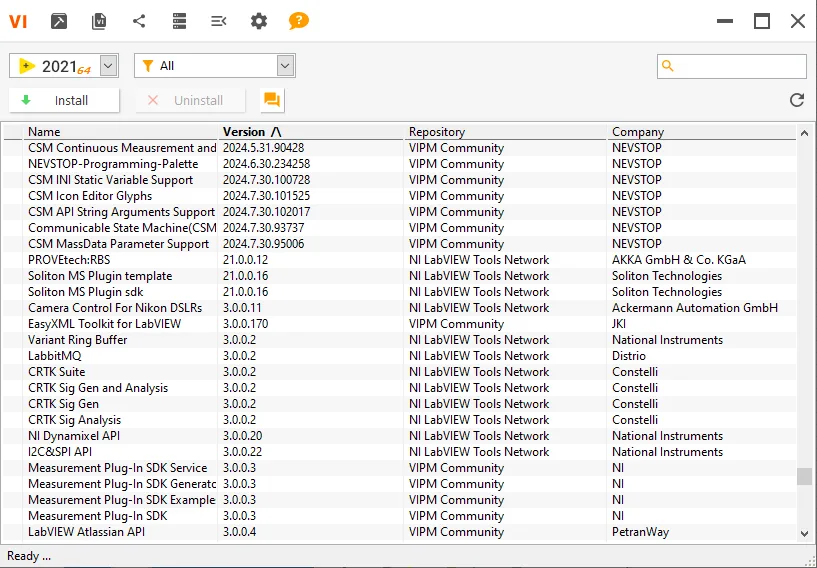This screenshot has width=817, height=568.
Task: Select CSM Continuous Measurement package row
Action: (x=400, y=148)
